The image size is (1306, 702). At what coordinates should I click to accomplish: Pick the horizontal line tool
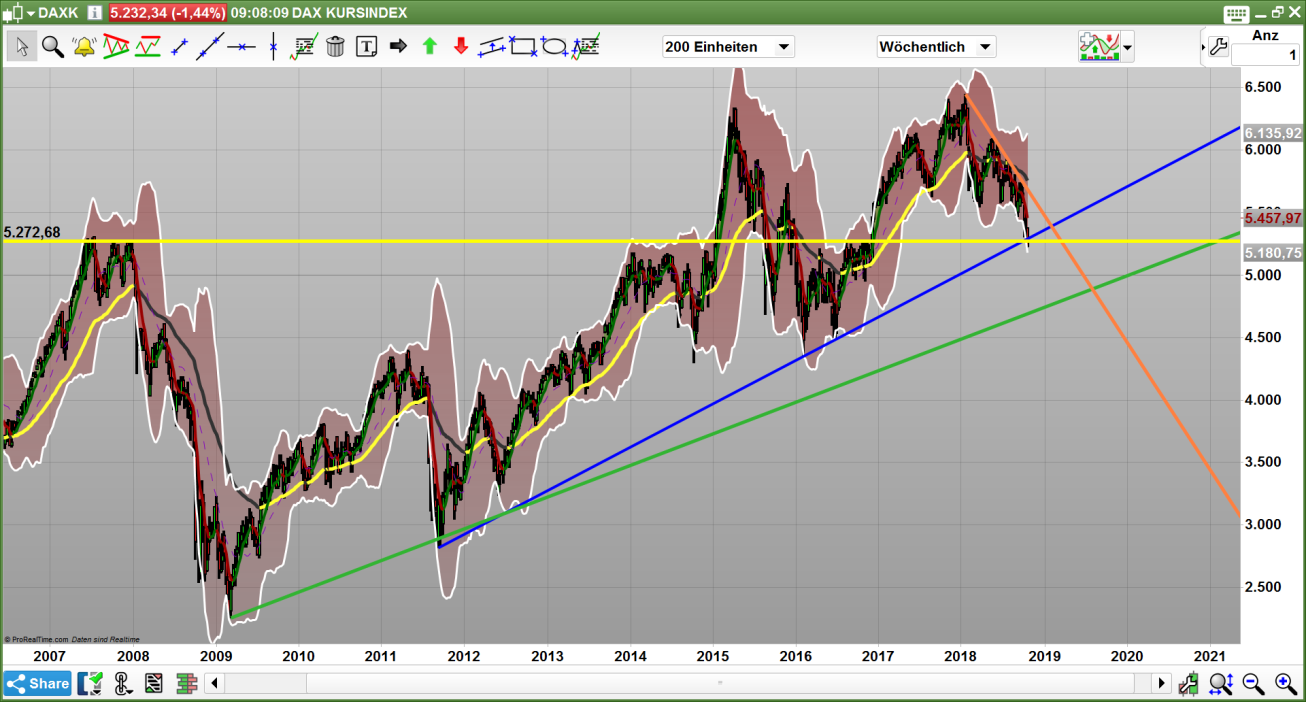(242, 46)
